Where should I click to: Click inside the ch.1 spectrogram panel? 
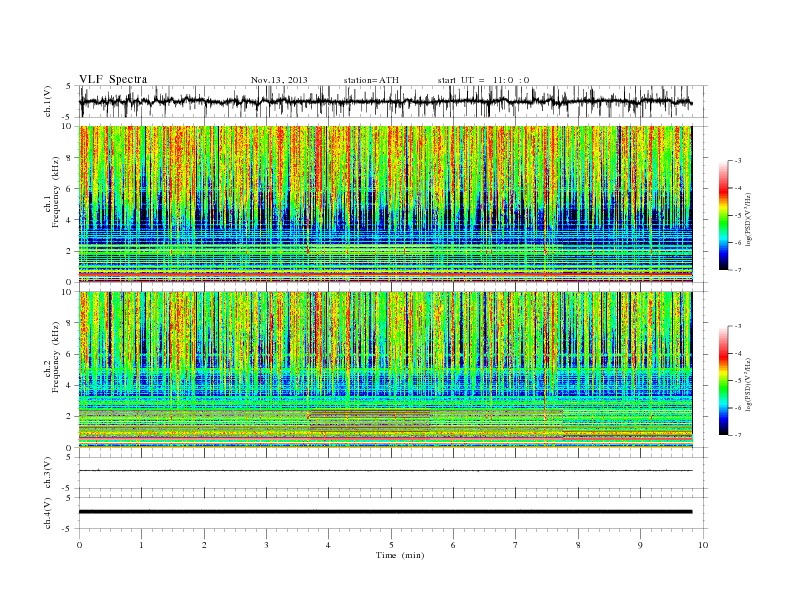(x=385, y=204)
